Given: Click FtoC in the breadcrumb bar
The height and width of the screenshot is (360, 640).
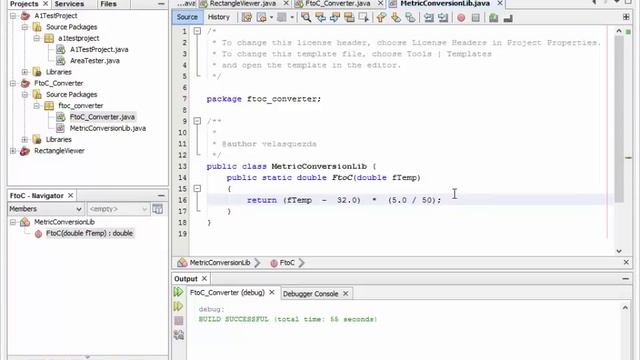Looking at the screenshot, I should (x=287, y=263).
